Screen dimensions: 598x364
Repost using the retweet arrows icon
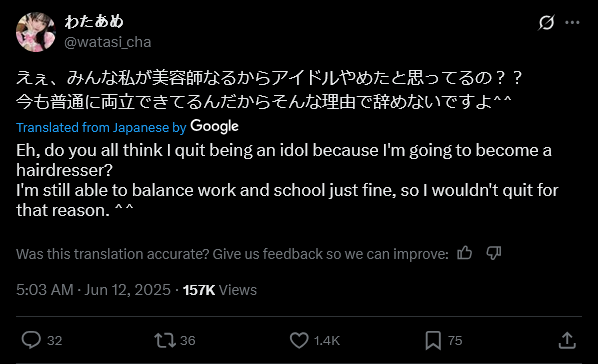pos(165,340)
